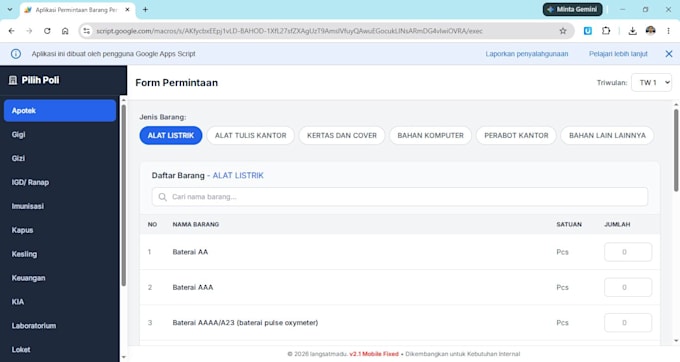This screenshot has width=680, height=362.
Task: Reload the page with the refresh icon
Action: 47,31
